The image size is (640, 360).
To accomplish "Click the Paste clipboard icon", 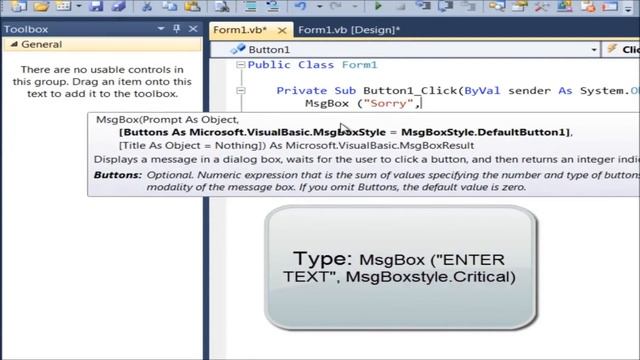I will (192, 6).
